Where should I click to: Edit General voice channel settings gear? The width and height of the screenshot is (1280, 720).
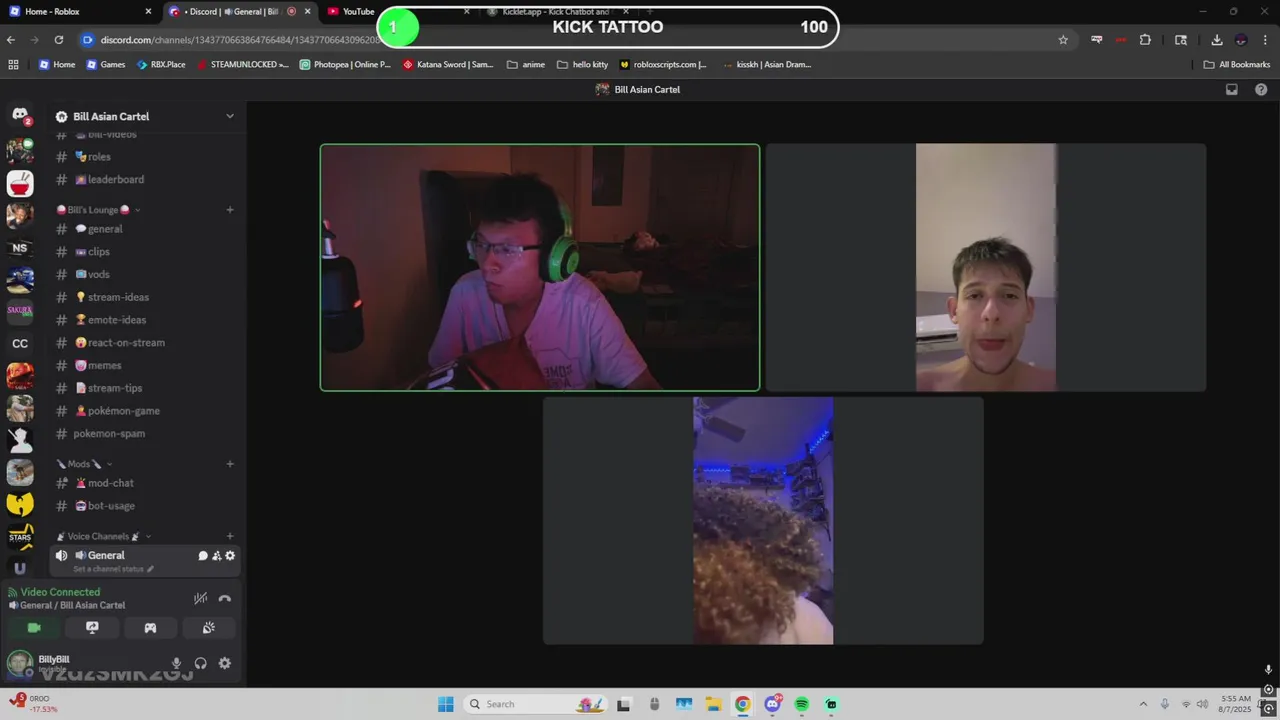(x=230, y=556)
